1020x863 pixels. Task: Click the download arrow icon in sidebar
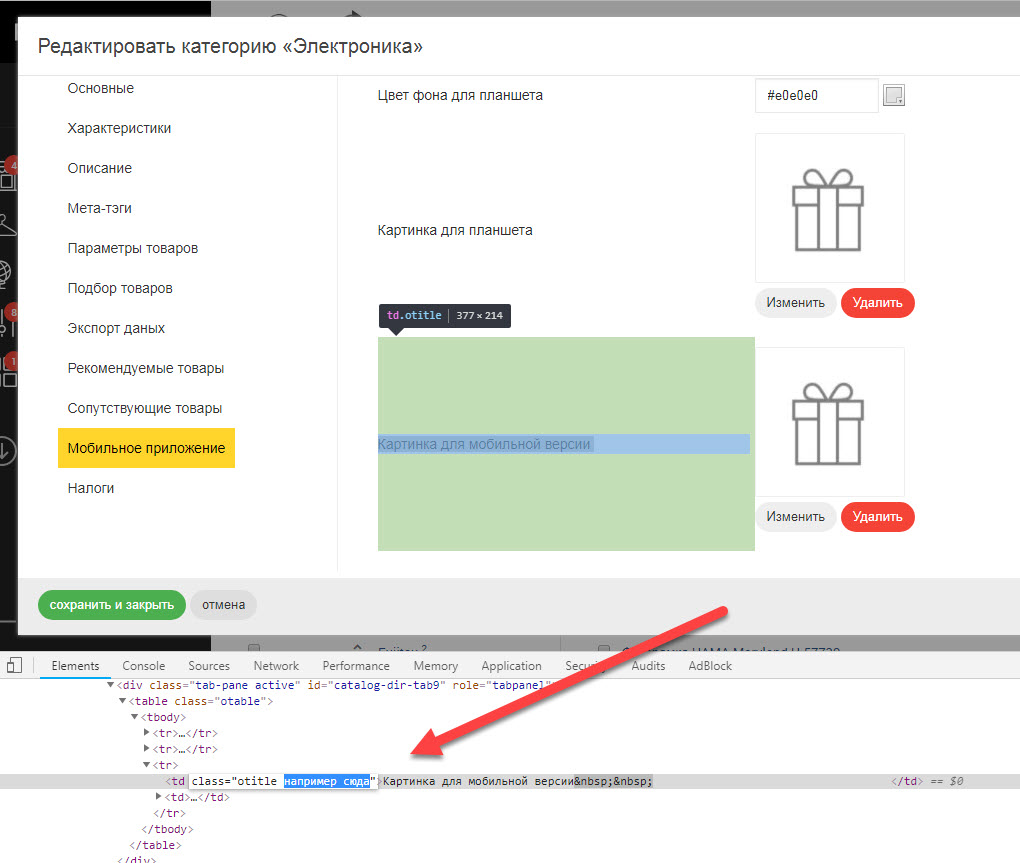[5, 450]
